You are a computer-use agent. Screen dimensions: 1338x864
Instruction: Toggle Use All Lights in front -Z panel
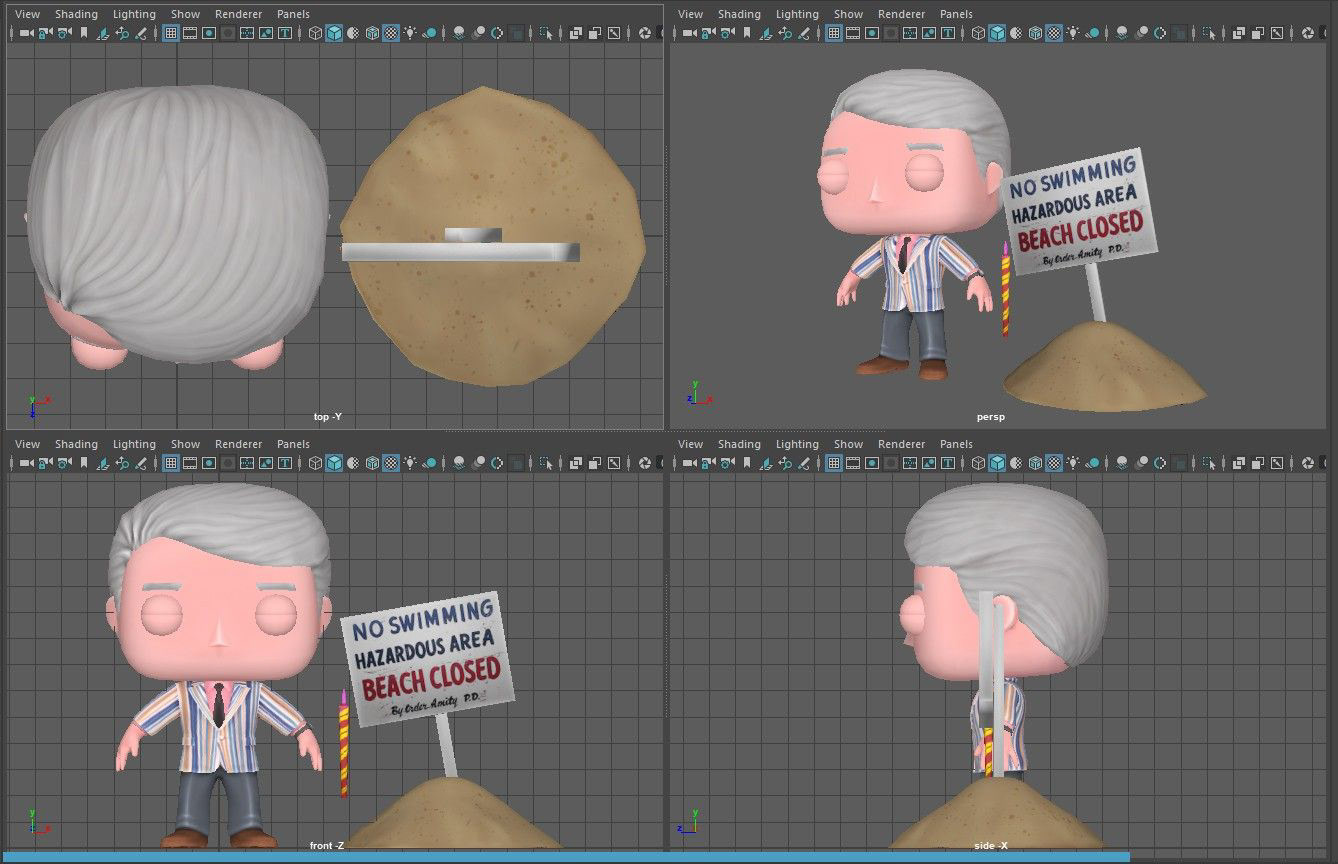pos(410,463)
